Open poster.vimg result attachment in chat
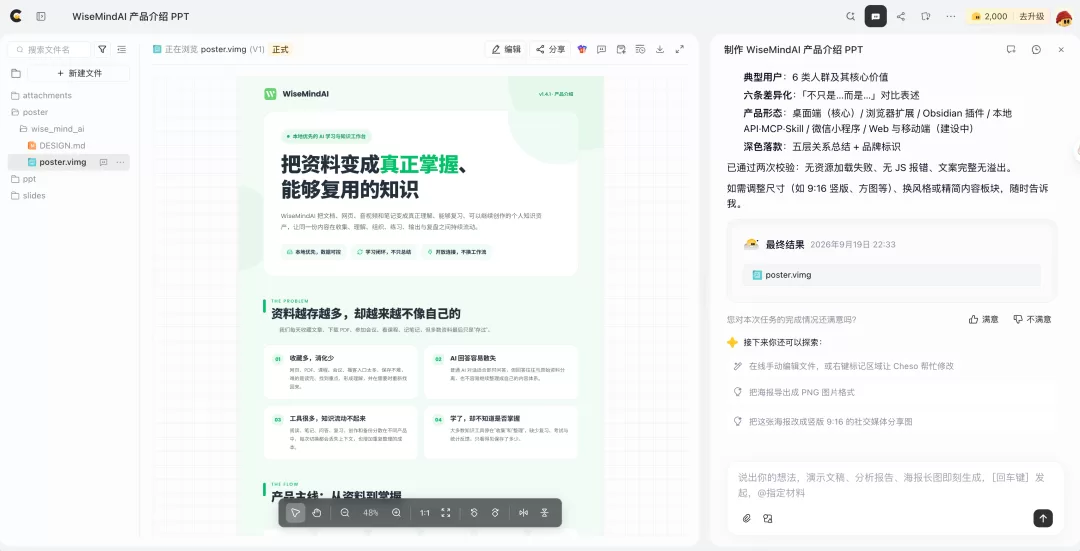 891,275
